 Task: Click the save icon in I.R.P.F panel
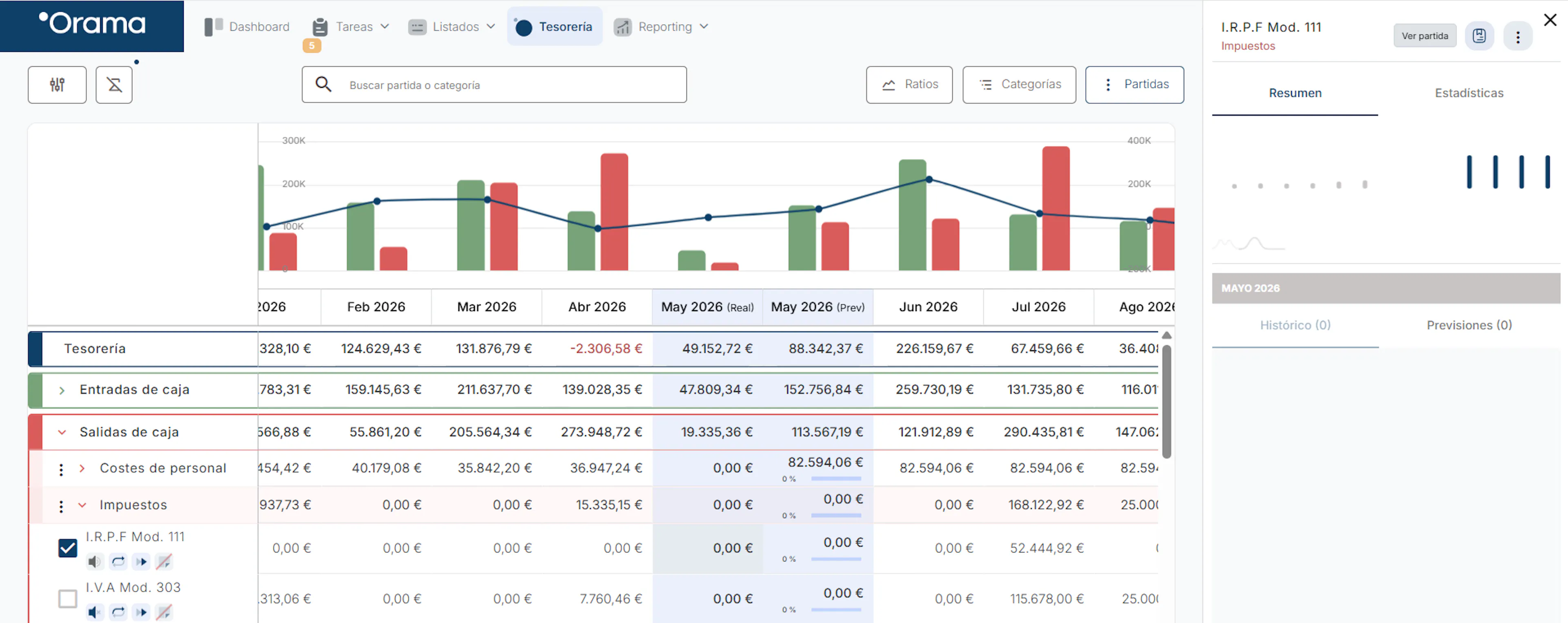[x=1479, y=36]
